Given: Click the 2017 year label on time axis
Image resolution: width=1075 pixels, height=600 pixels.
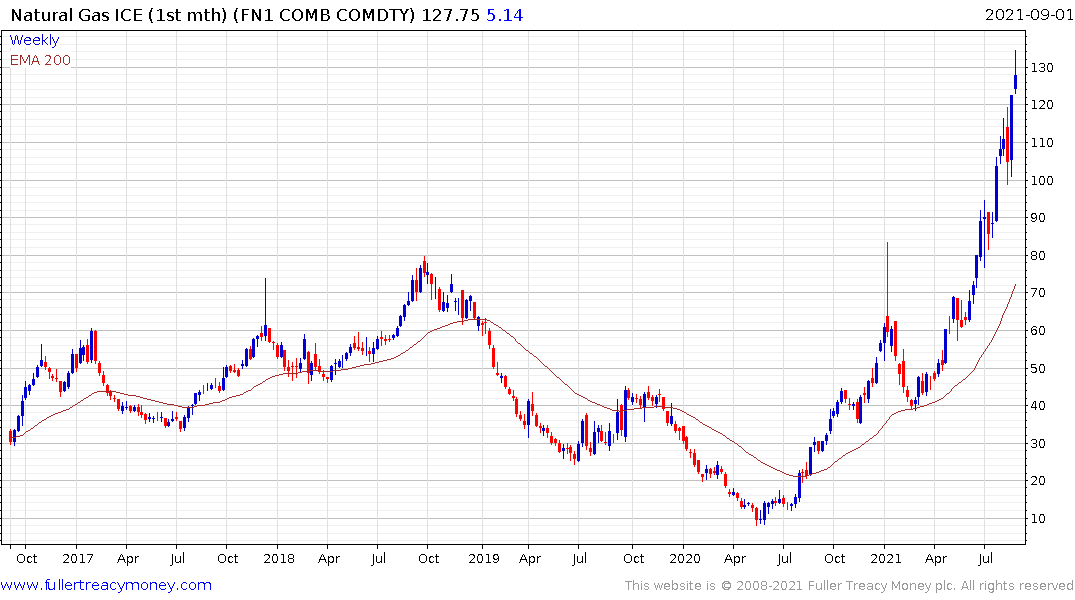Looking at the screenshot, I should (x=77, y=558).
